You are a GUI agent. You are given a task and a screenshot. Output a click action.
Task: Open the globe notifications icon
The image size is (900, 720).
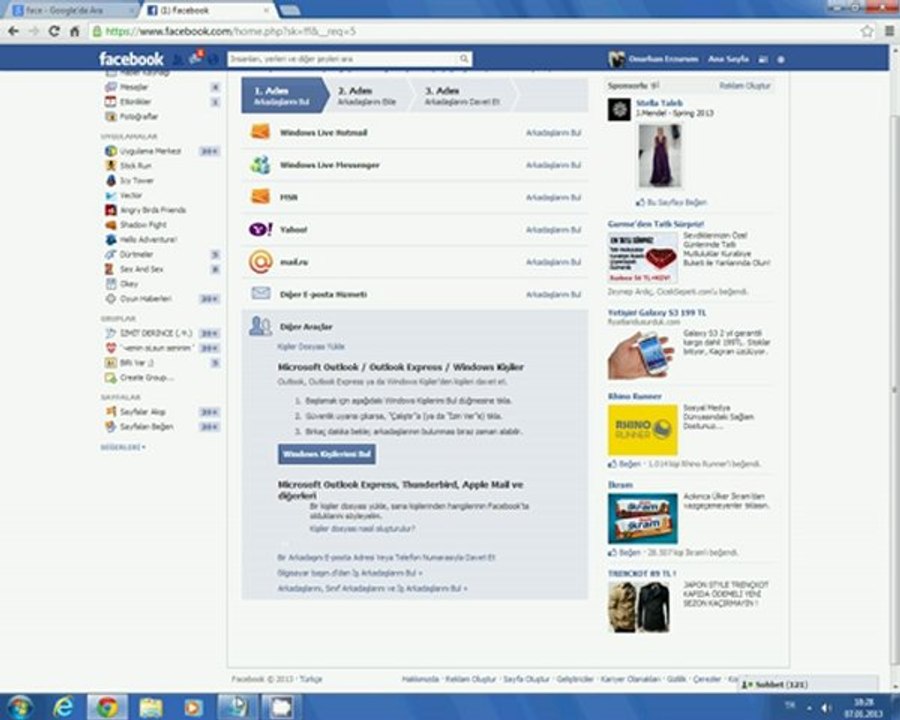tap(213, 59)
